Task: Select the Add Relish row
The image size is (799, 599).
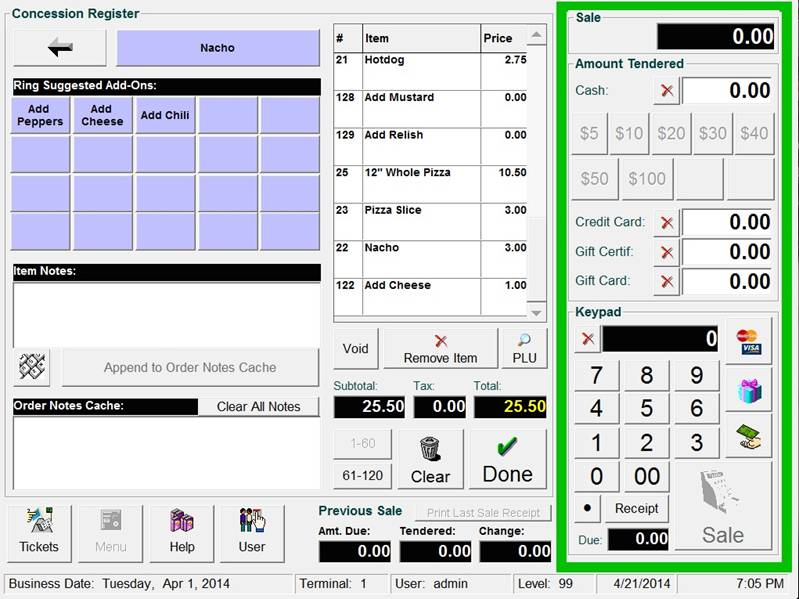Action: coord(431,147)
